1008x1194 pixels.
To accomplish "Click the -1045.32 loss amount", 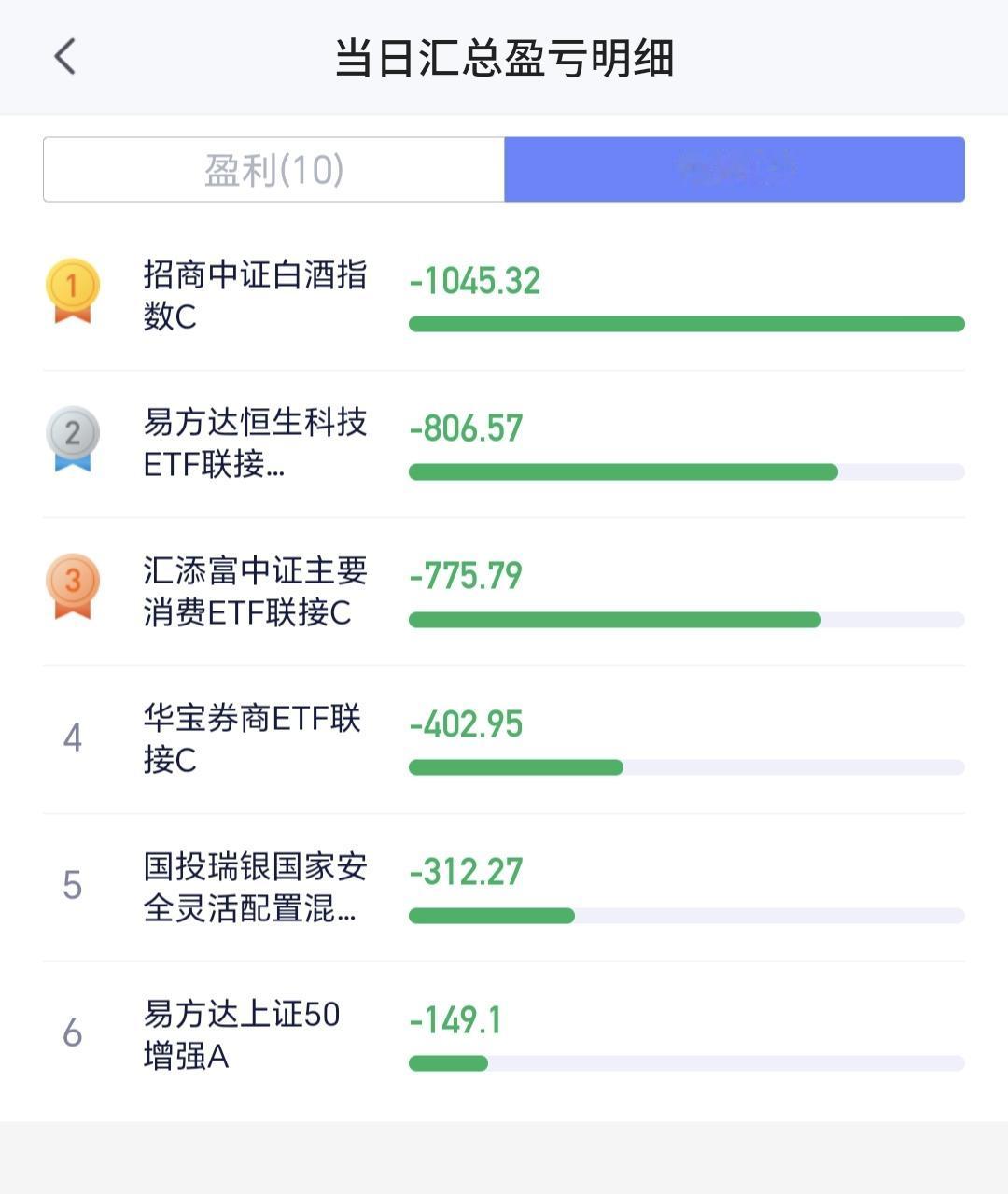I will click(475, 281).
